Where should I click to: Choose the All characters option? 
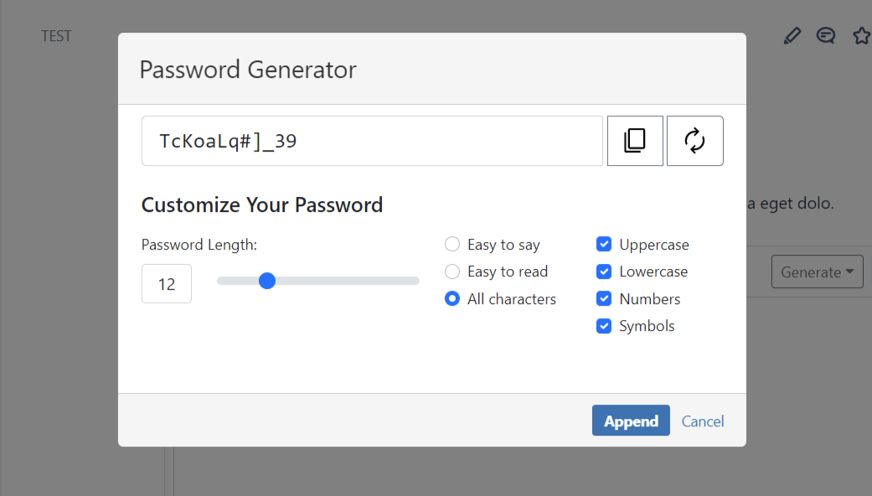point(453,299)
